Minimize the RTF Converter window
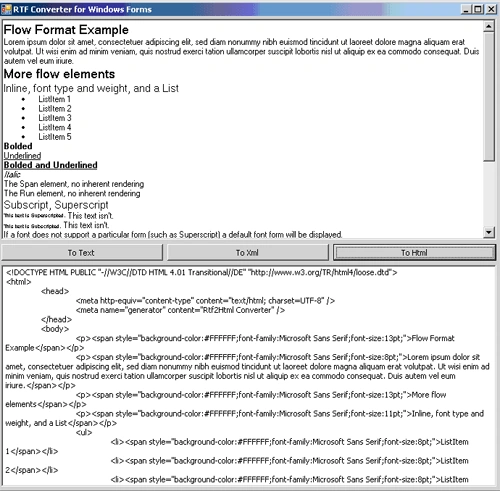This screenshot has height=491, width=500. [466, 9]
